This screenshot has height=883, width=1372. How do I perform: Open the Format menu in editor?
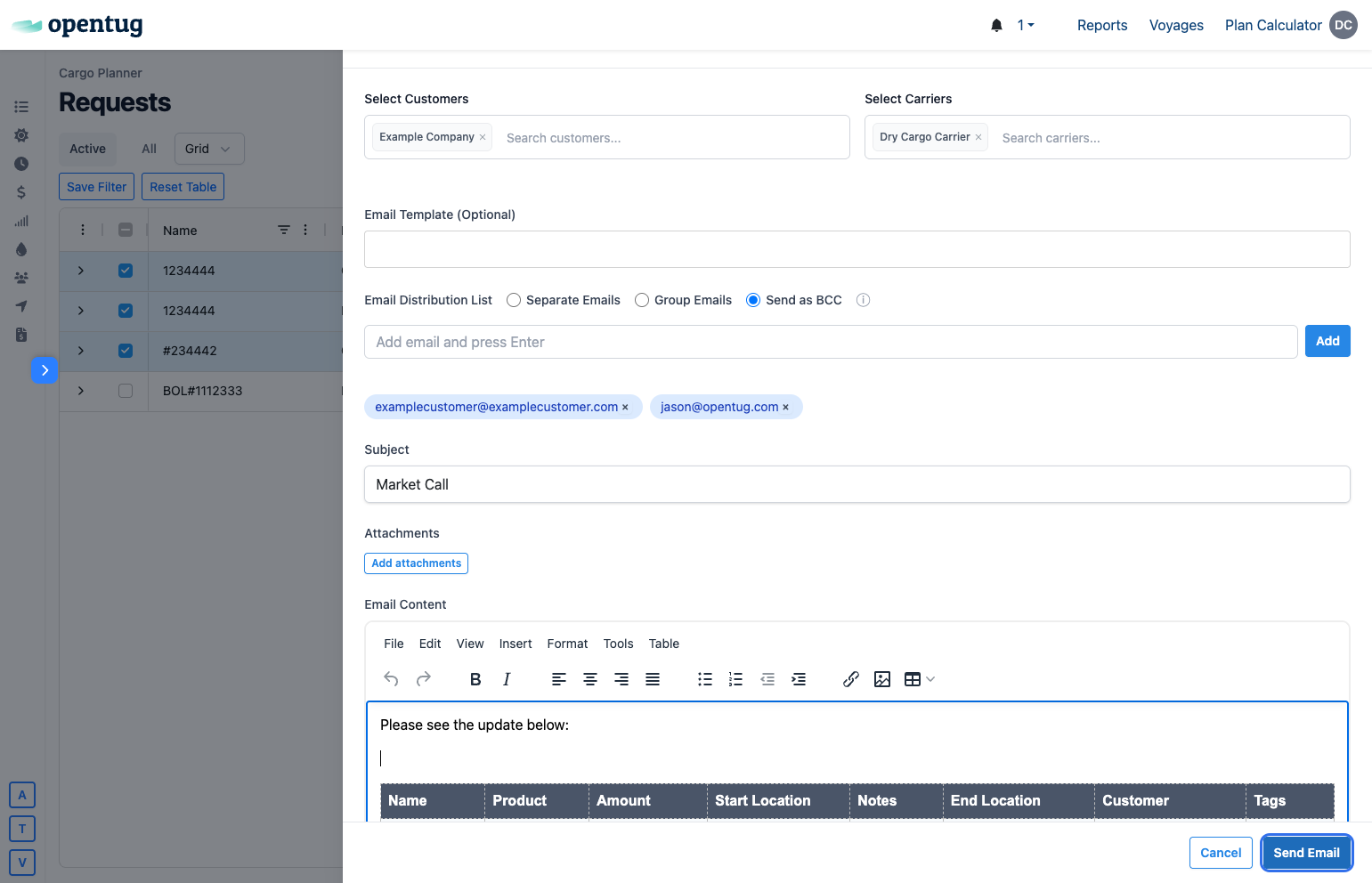click(567, 644)
